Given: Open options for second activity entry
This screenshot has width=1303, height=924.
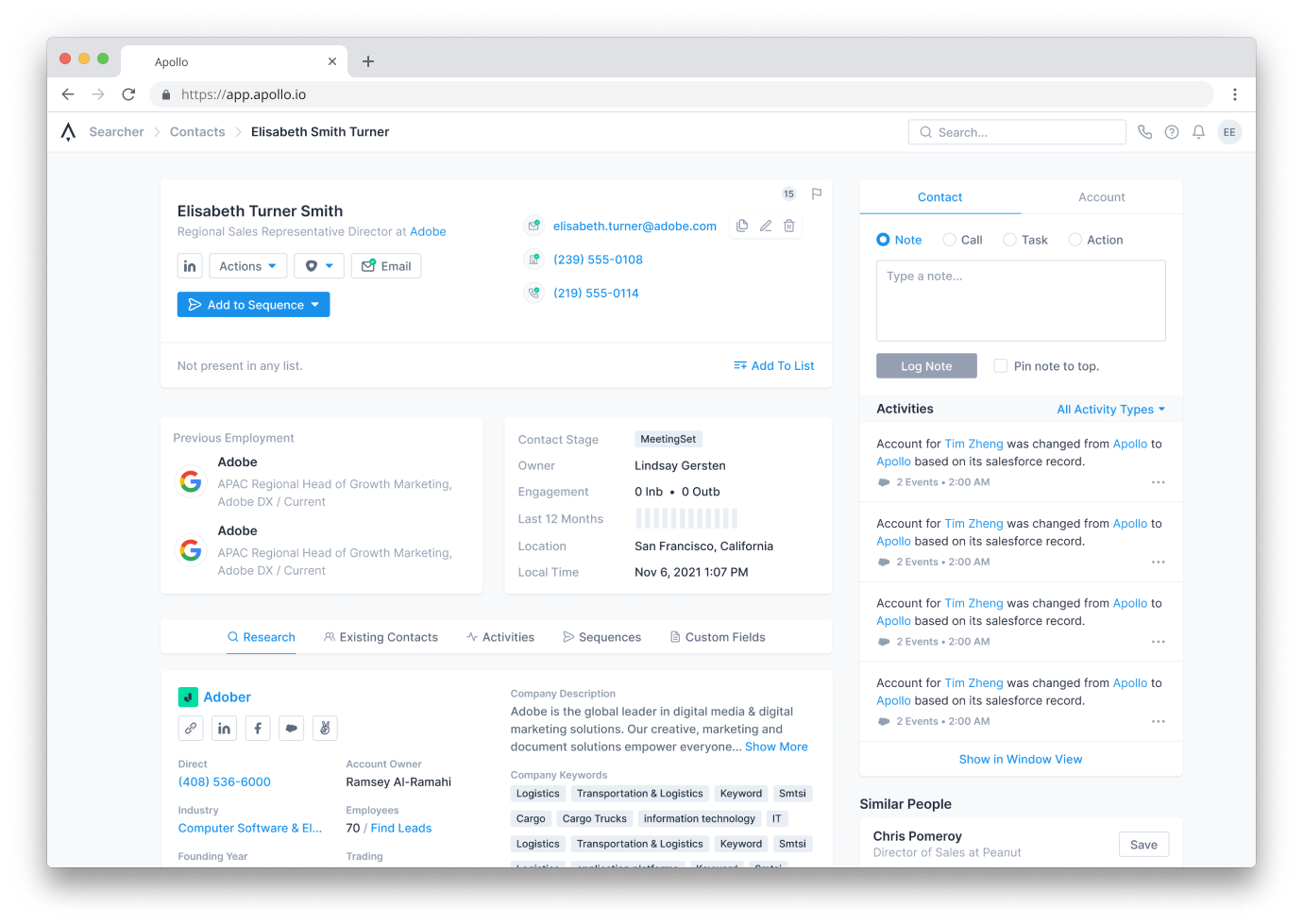Looking at the screenshot, I should point(1158,563).
